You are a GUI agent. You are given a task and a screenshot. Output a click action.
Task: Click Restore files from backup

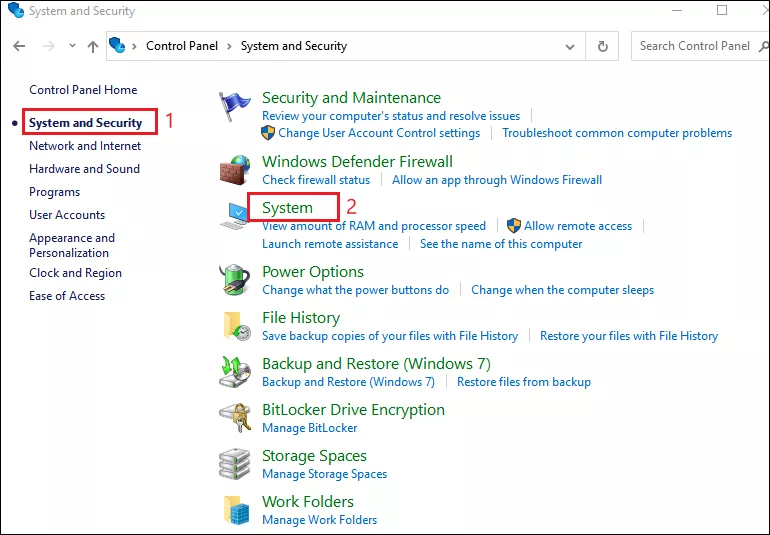(524, 382)
